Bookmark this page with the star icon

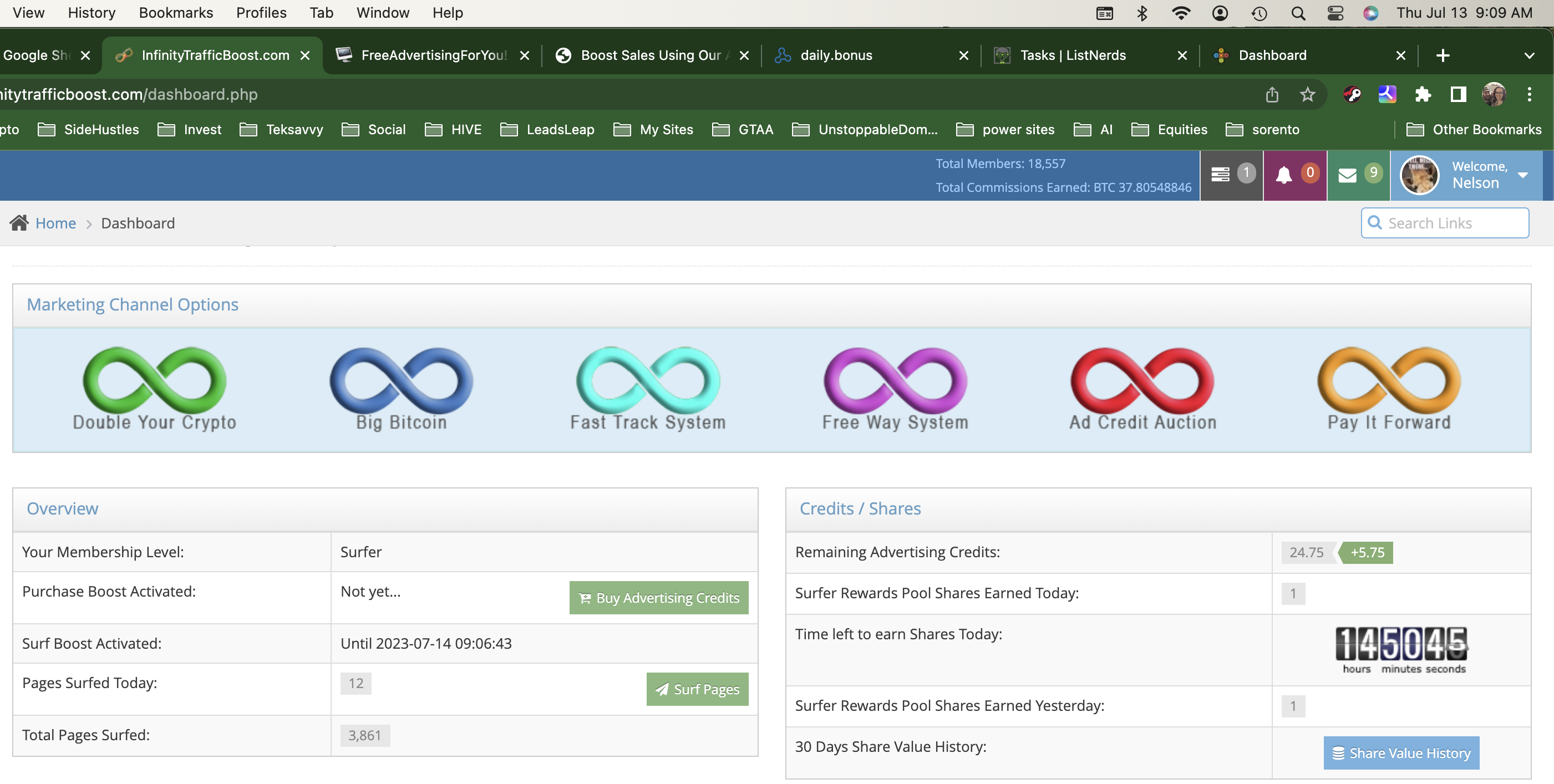1307,94
